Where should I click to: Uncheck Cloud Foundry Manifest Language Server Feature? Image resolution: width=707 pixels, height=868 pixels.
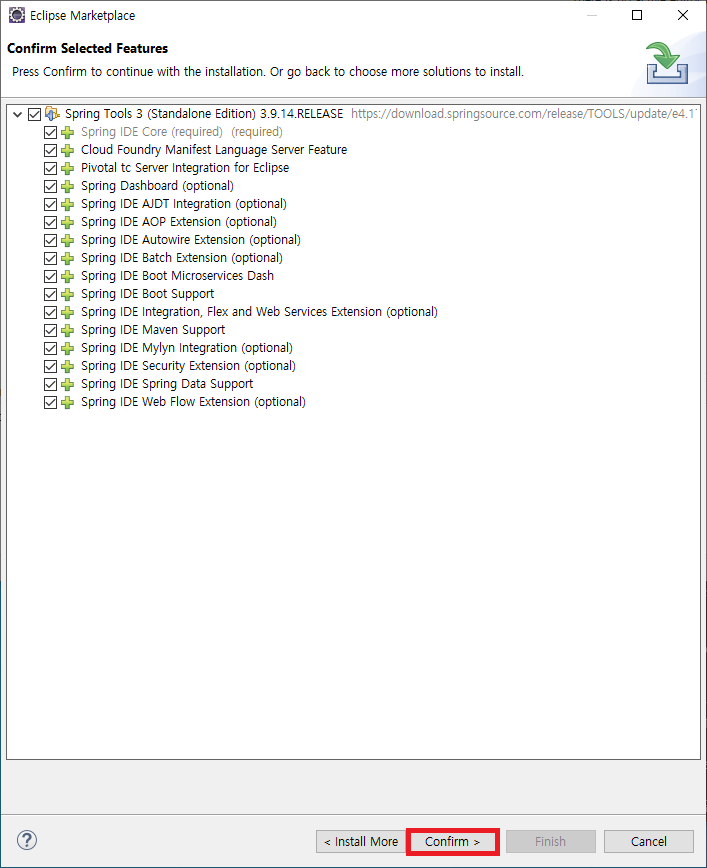tap(50, 151)
